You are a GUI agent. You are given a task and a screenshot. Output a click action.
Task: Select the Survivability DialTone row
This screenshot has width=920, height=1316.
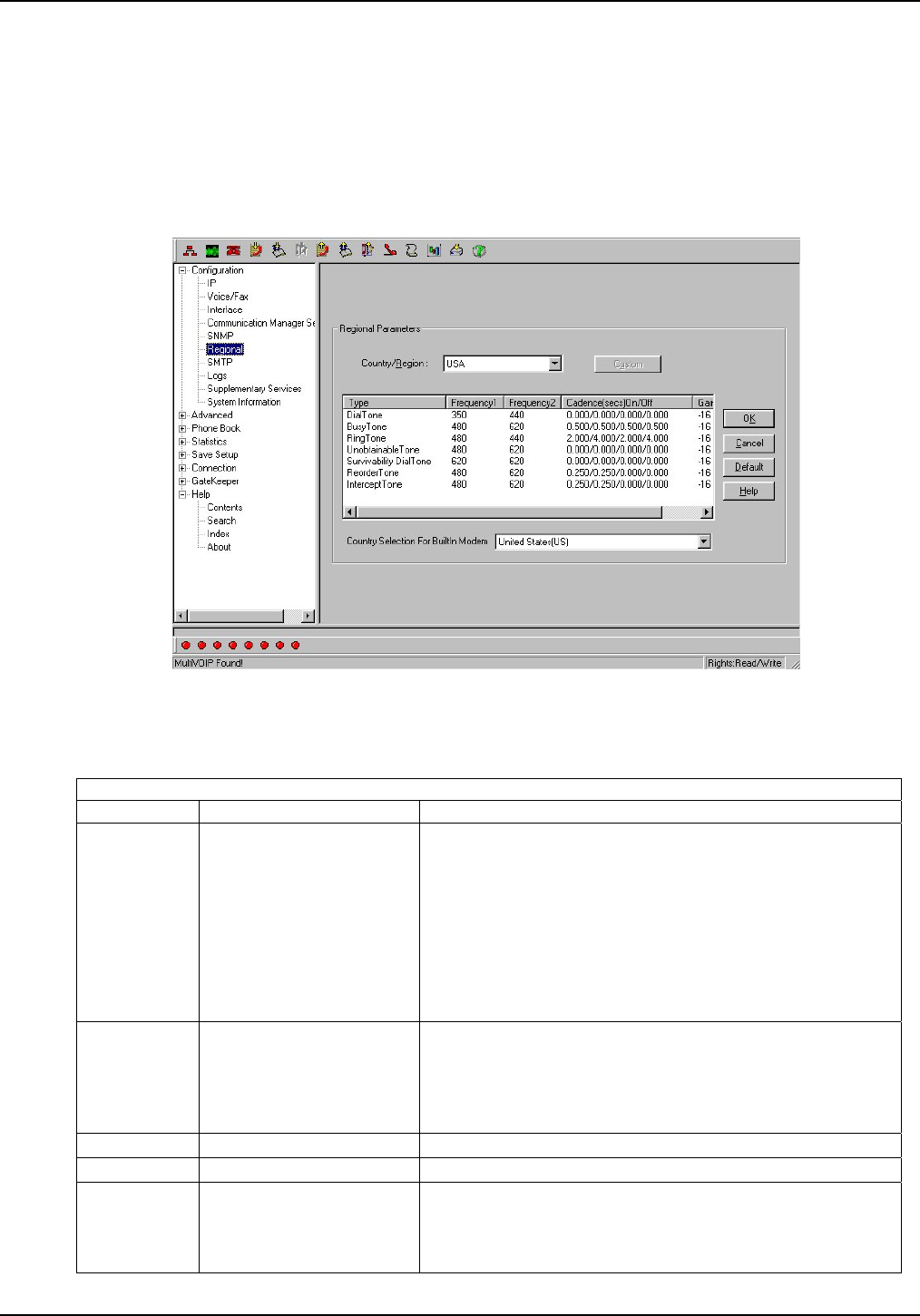[528, 462]
